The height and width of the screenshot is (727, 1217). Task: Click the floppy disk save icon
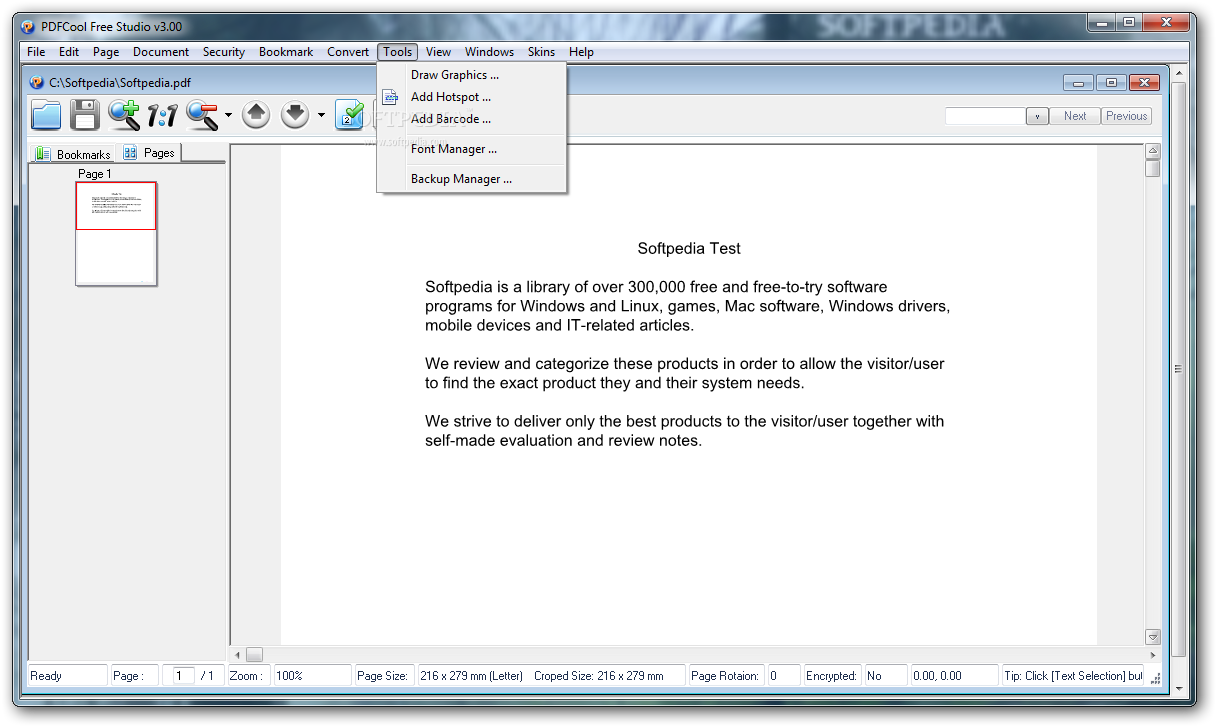click(84, 115)
